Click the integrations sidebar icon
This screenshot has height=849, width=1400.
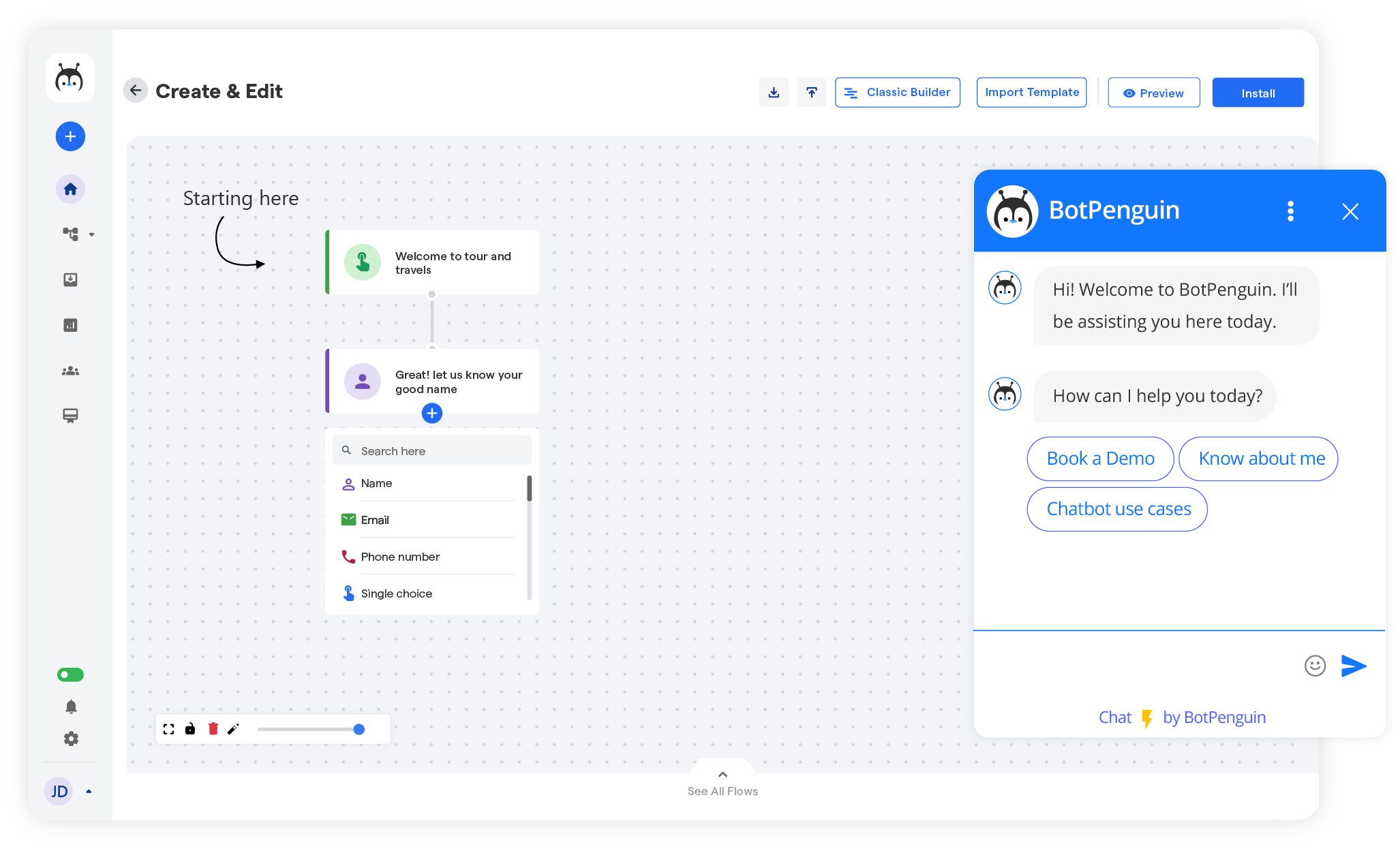(x=71, y=234)
